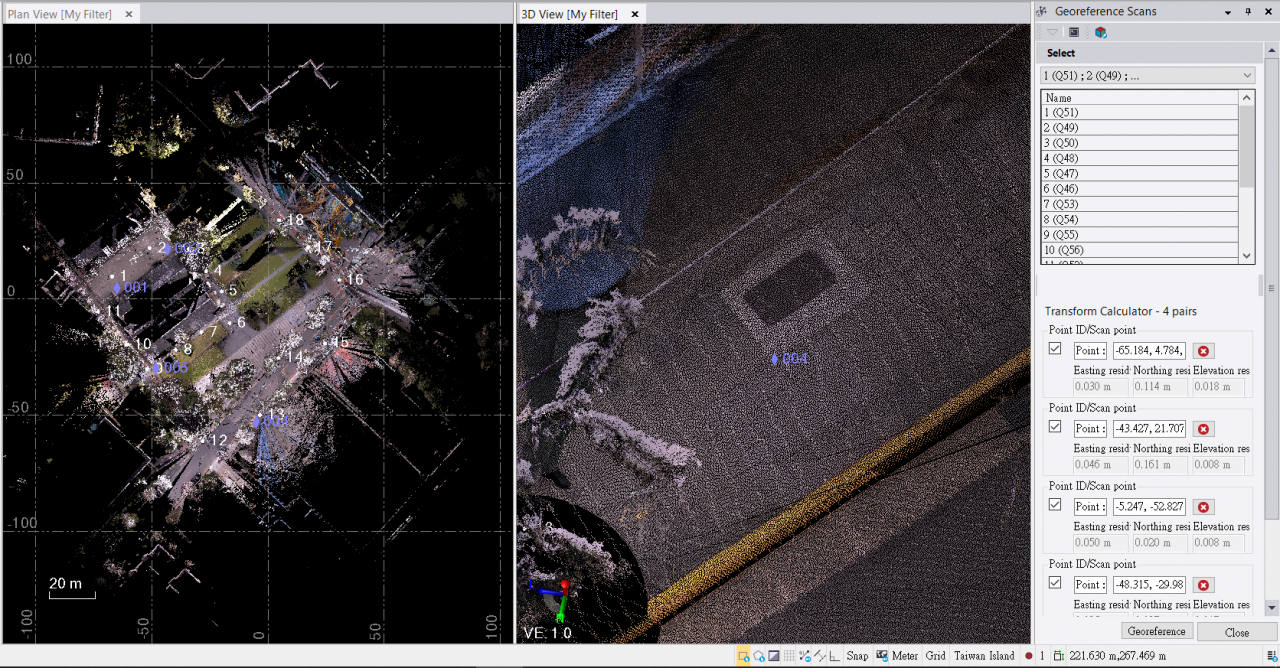Remove the second point pair with red X
Viewport: 1280px width, 668px height.
tap(1204, 429)
